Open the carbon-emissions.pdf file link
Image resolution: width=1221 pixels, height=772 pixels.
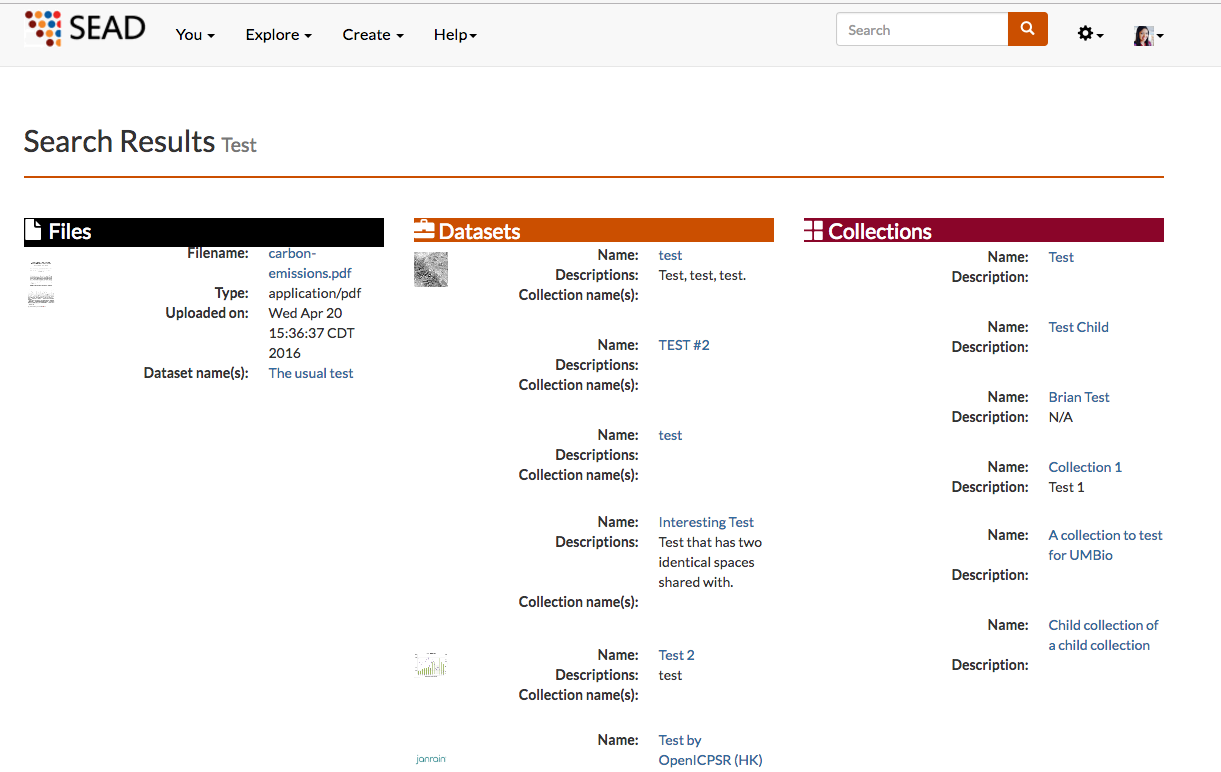(x=309, y=264)
